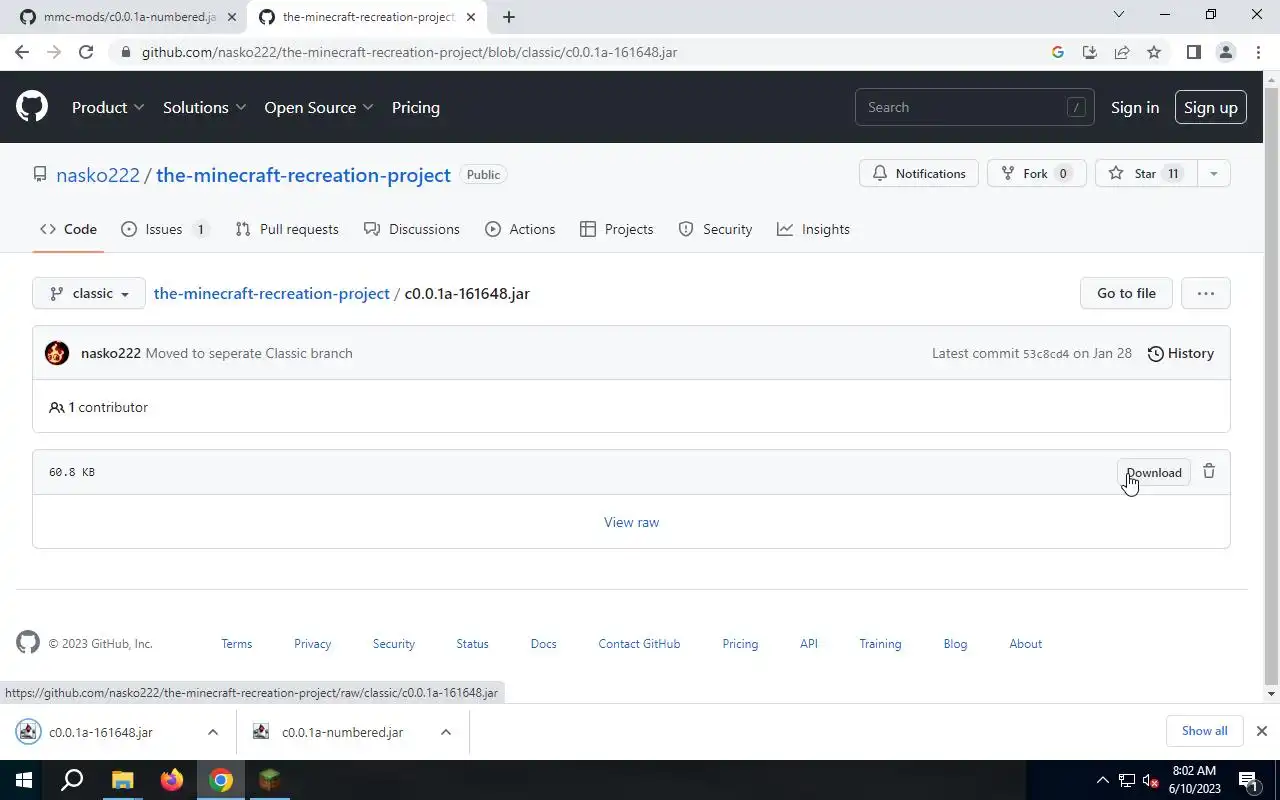Open the Chrome profile avatar
This screenshot has height=800, width=1280.
(x=1226, y=52)
